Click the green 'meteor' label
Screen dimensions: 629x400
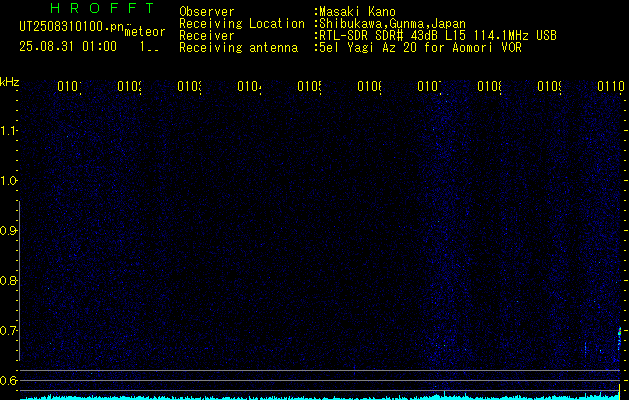[145, 32]
